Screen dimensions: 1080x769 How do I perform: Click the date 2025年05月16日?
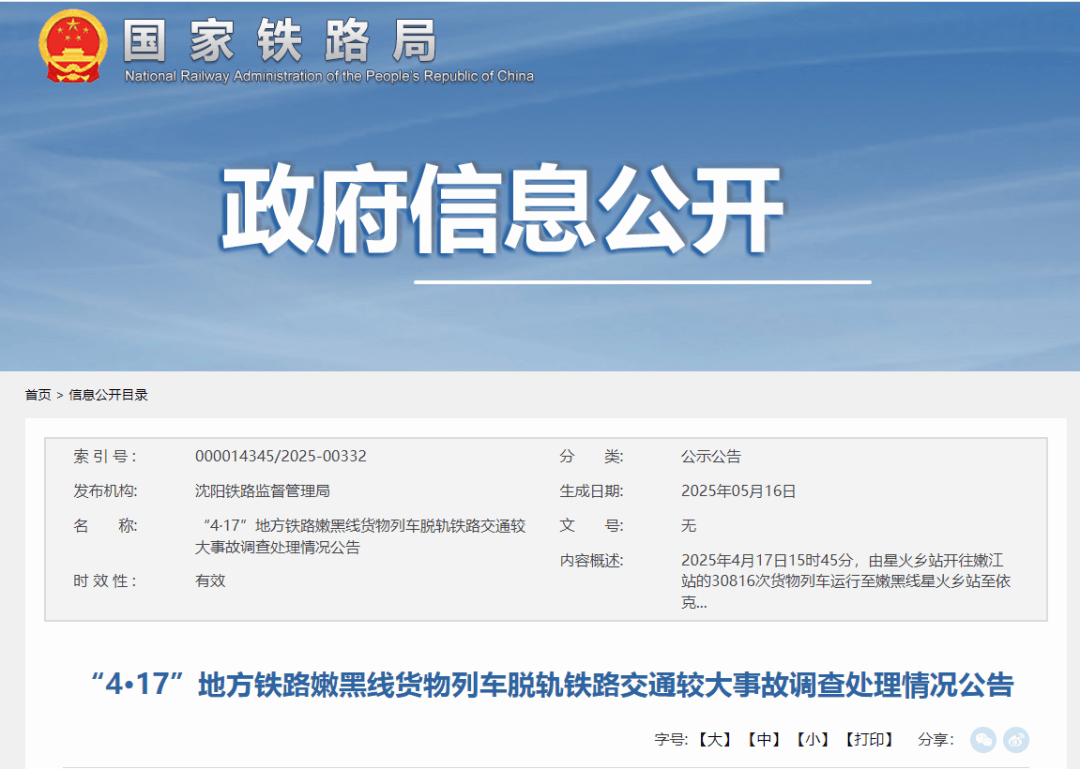click(738, 491)
